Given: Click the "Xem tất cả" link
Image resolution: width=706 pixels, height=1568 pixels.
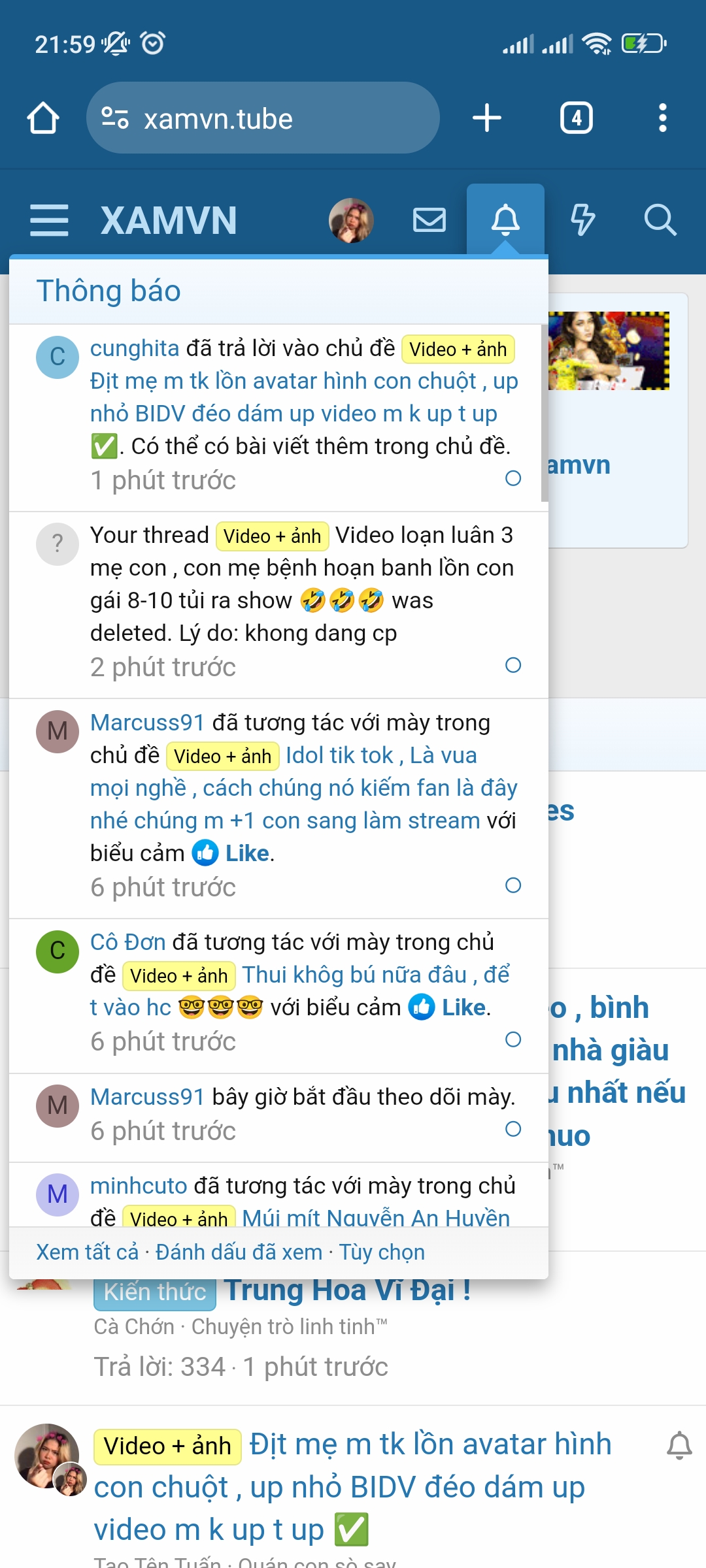Looking at the screenshot, I should 88,1252.
